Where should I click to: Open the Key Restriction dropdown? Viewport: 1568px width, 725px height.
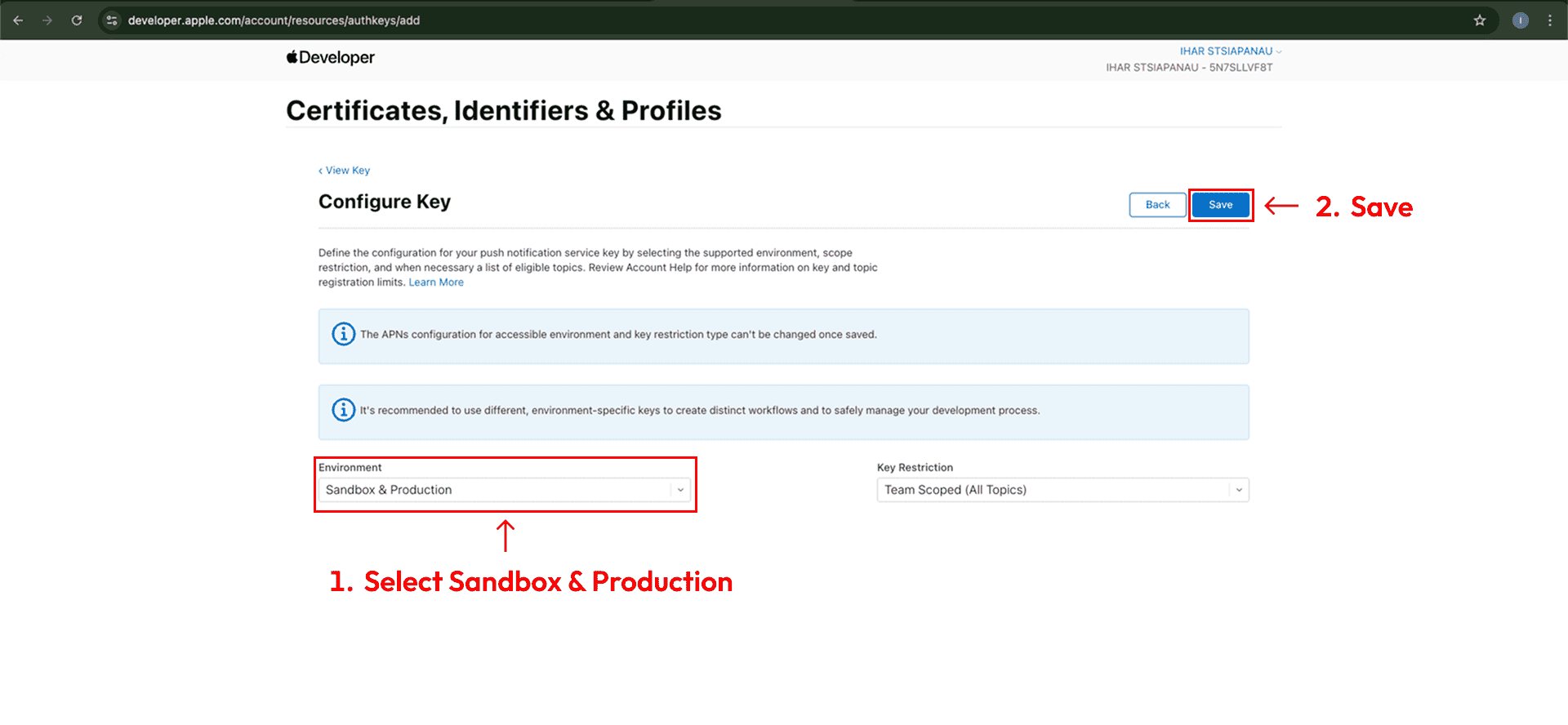(1062, 490)
